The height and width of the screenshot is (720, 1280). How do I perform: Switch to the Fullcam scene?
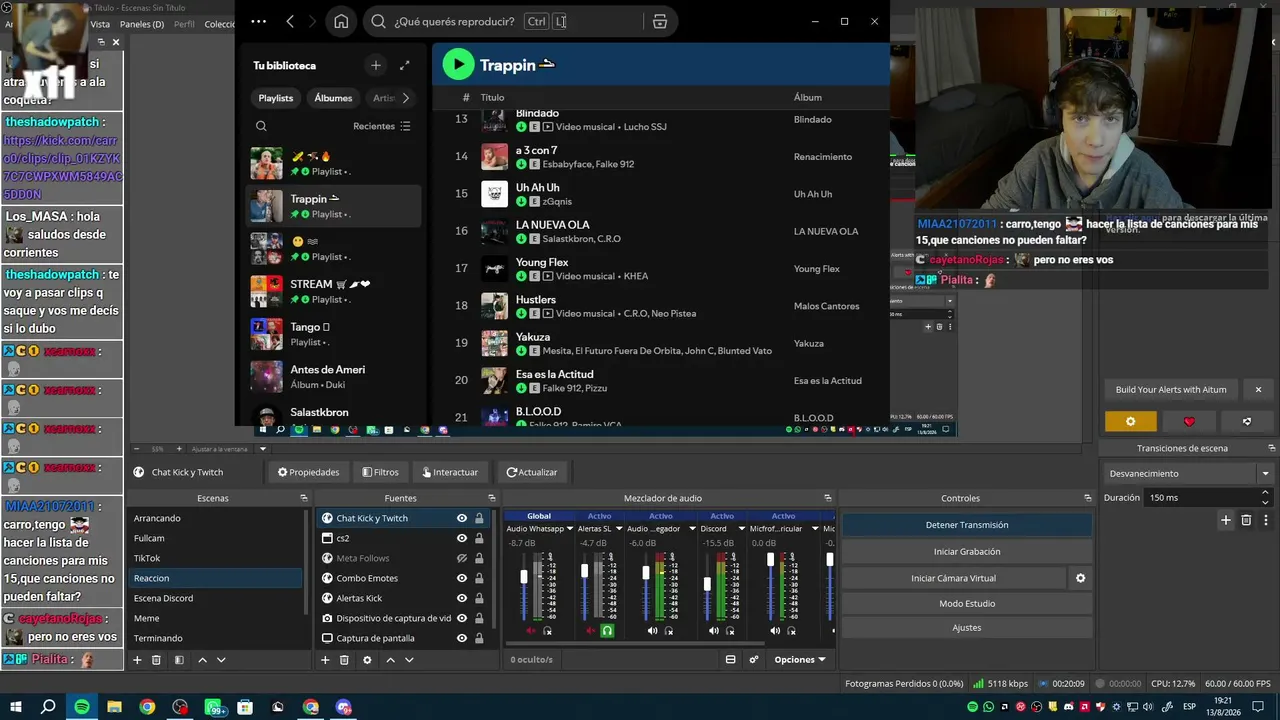click(216, 538)
